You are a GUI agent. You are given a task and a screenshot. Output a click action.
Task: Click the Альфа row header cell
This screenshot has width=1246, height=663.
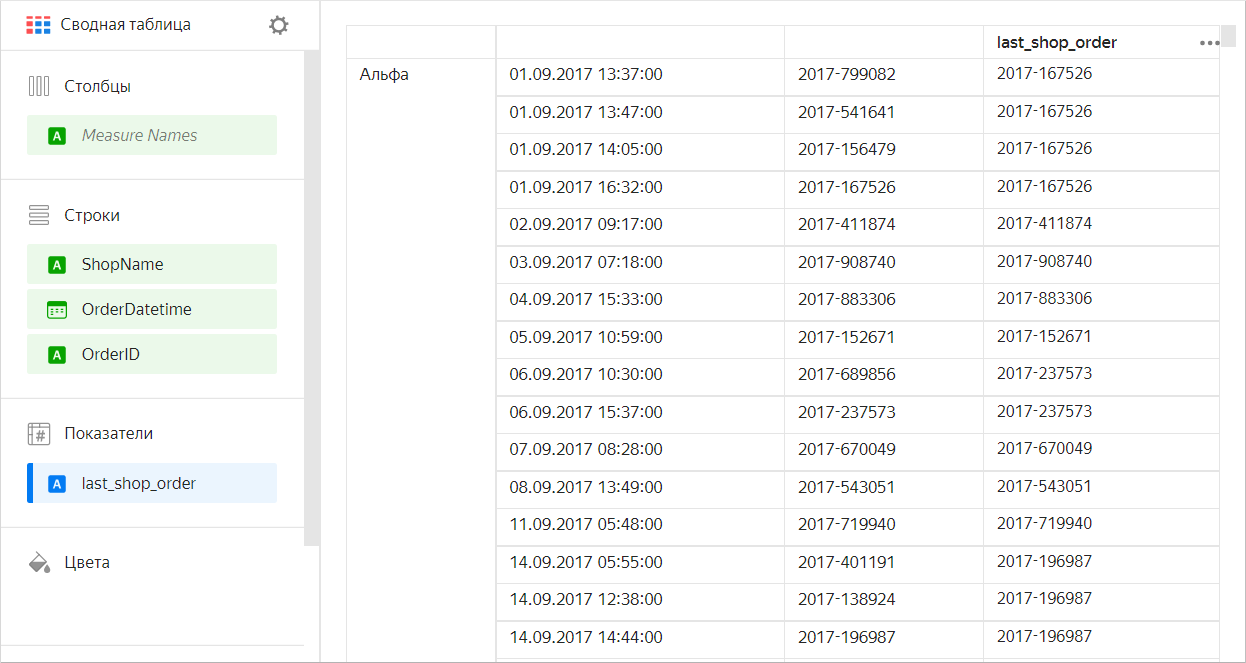[x=385, y=75]
